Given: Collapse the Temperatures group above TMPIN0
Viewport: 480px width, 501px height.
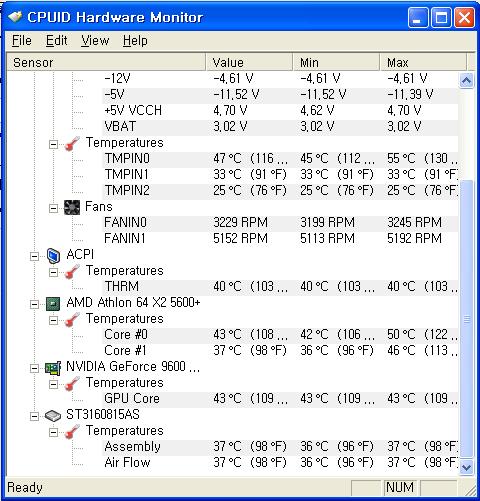Looking at the screenshot, I should [53, 144].
